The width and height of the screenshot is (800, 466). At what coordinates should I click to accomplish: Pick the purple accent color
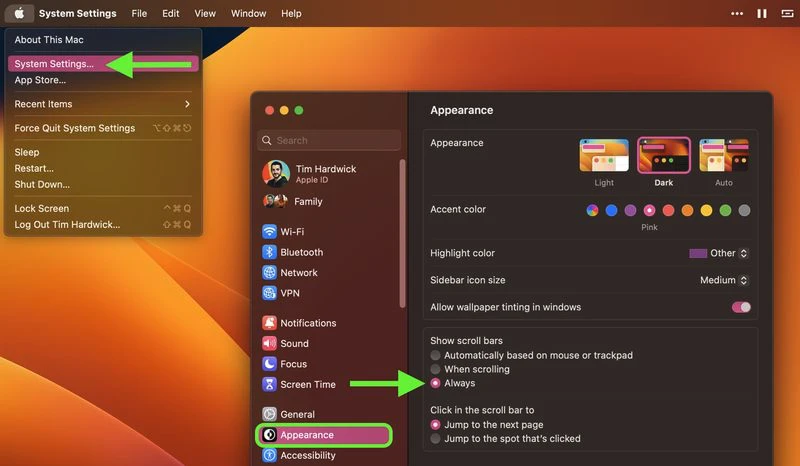[x=631, y=210]
